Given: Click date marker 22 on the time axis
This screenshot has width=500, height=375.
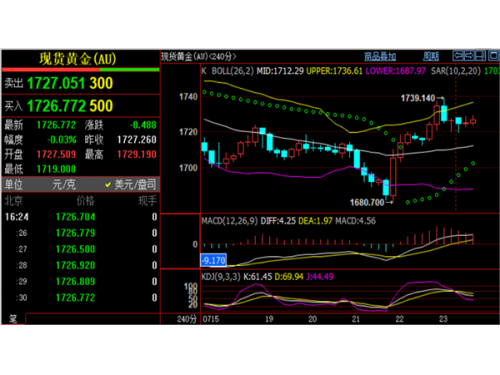Looking at the screenshot, I should [x=399, y=319].
